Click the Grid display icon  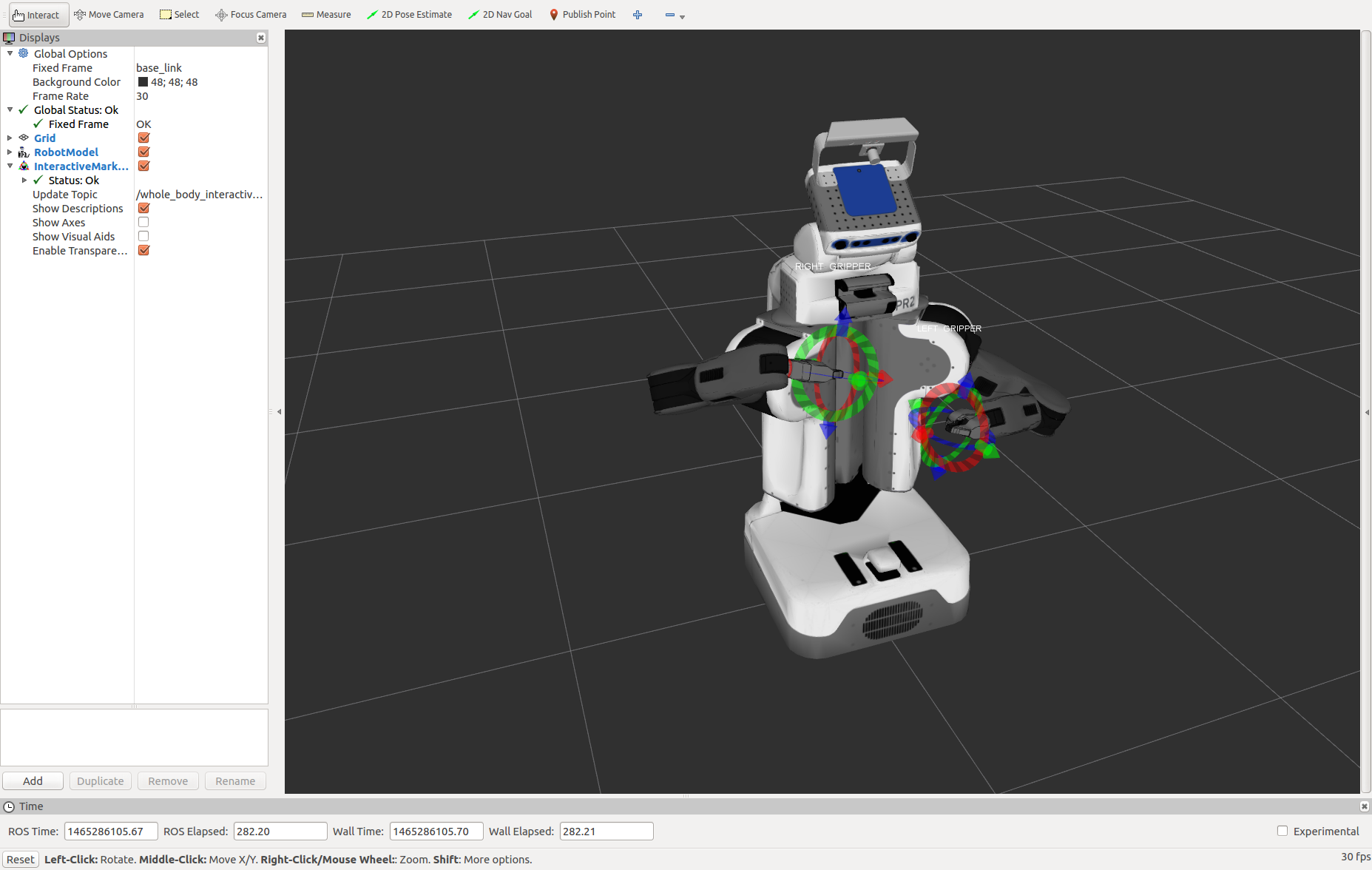24,138
